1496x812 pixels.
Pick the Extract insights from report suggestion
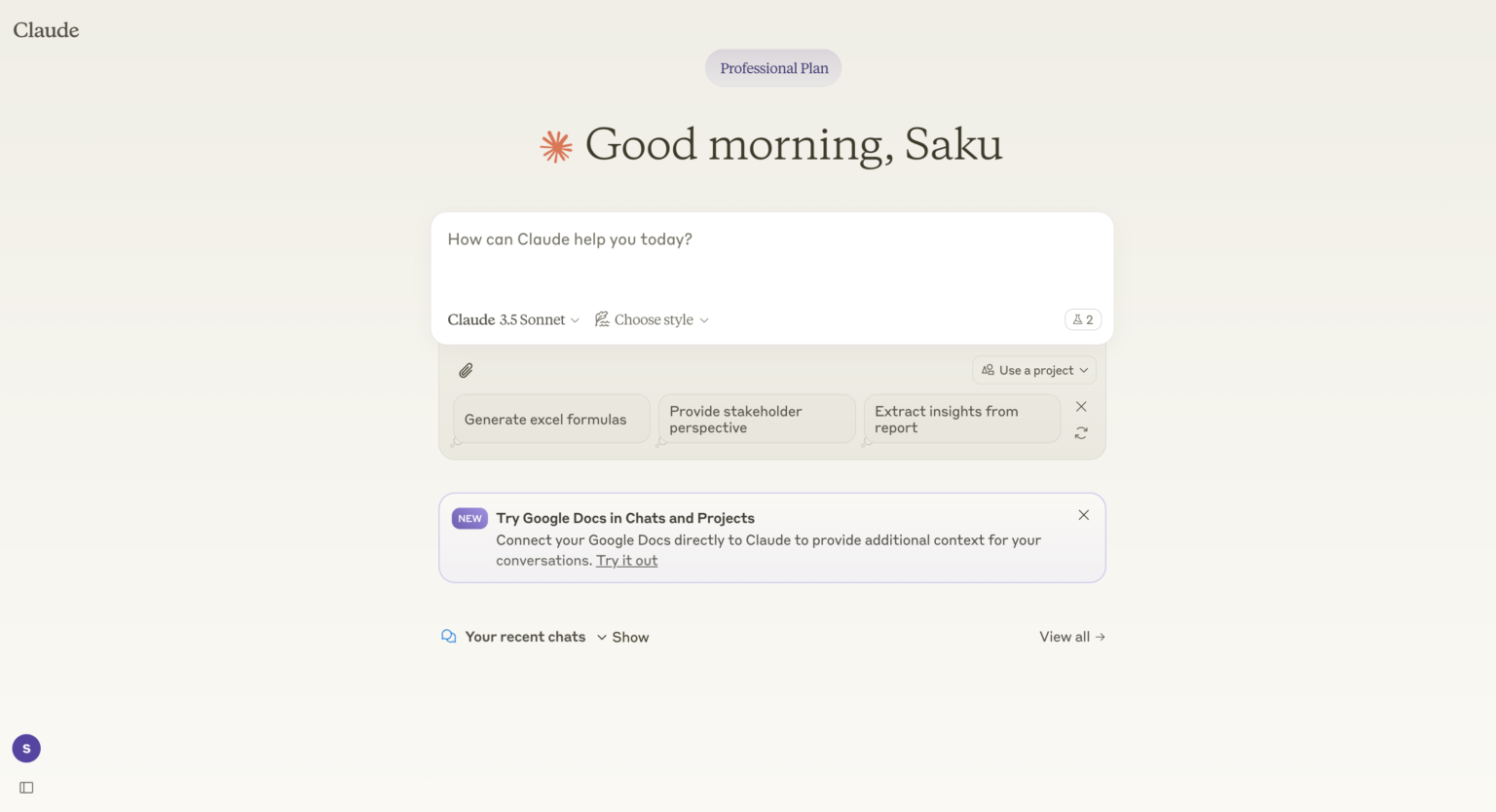pyautogui.click(x=961, y=420)
